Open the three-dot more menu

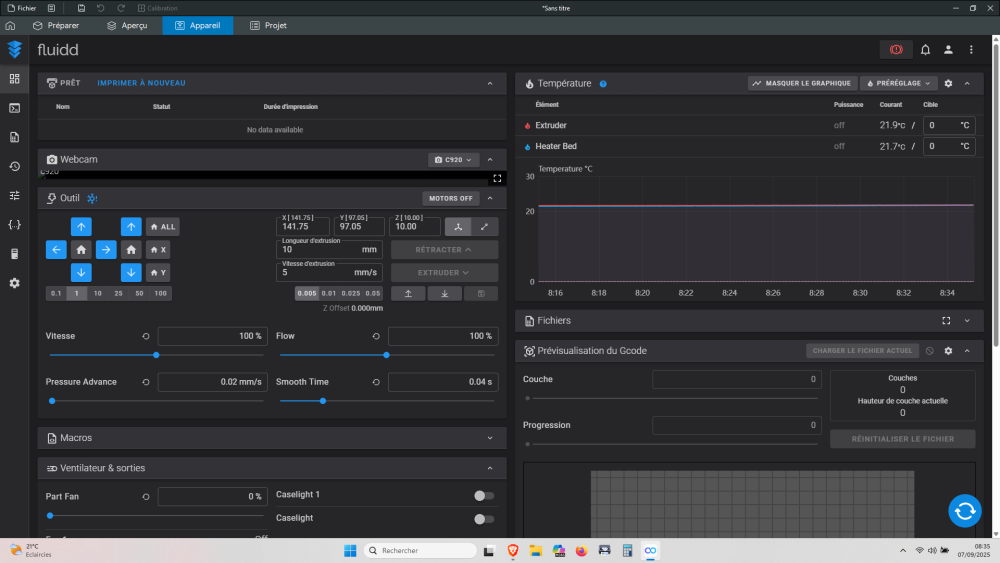click(971, 50)
